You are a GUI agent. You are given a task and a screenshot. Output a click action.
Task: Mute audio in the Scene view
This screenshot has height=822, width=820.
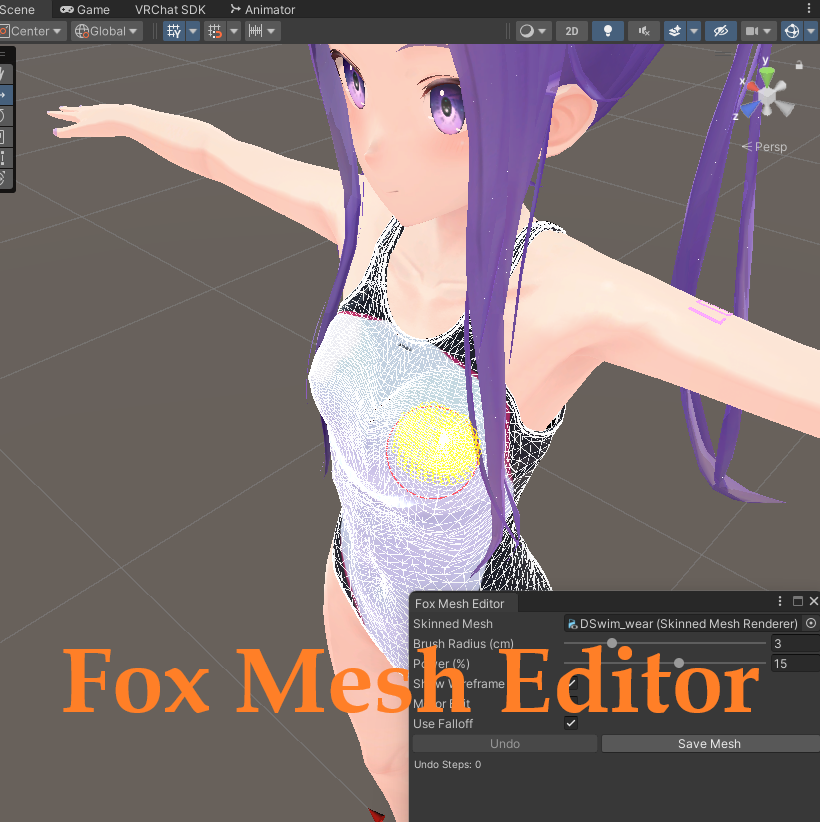tap(642, 31)
